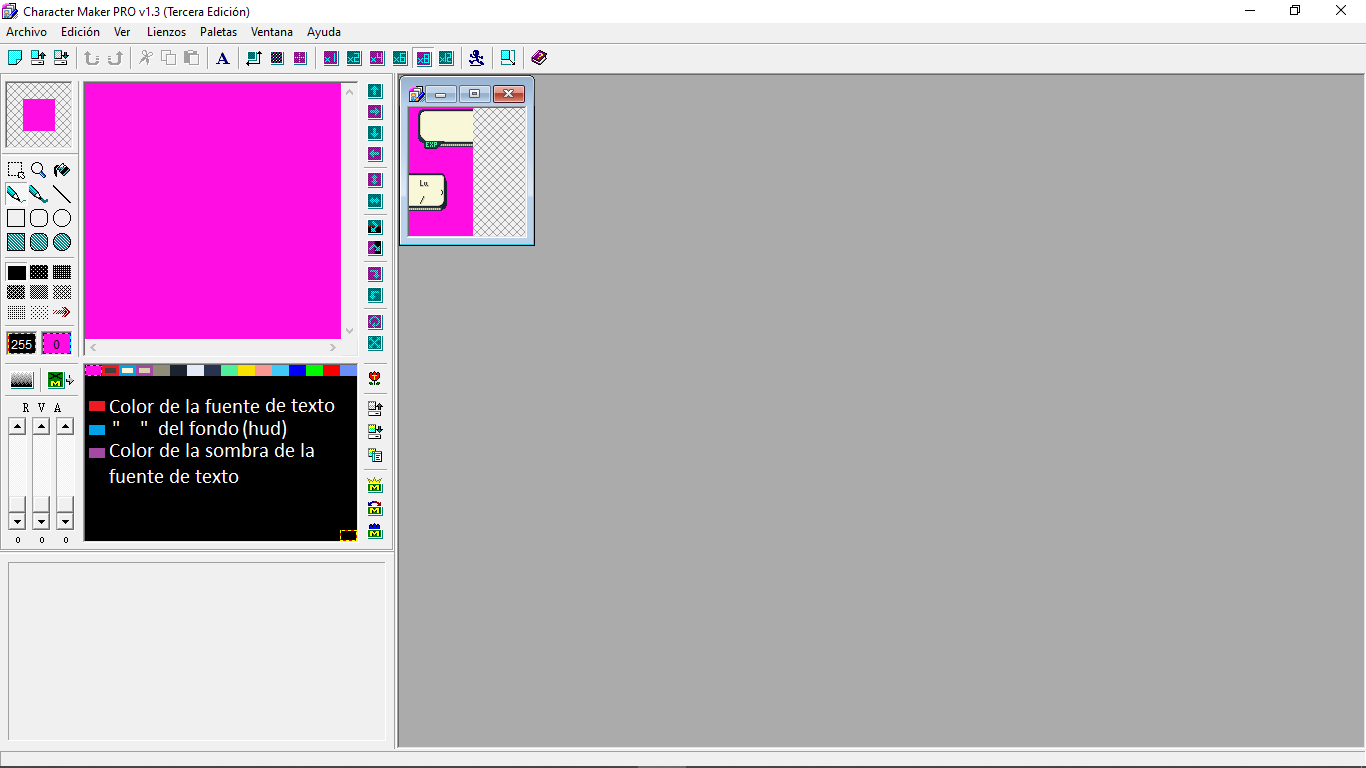The width and height of the screenshot is (1366, 768).
Task: Set zoom to x1 magnification
Action: point(331,58)
